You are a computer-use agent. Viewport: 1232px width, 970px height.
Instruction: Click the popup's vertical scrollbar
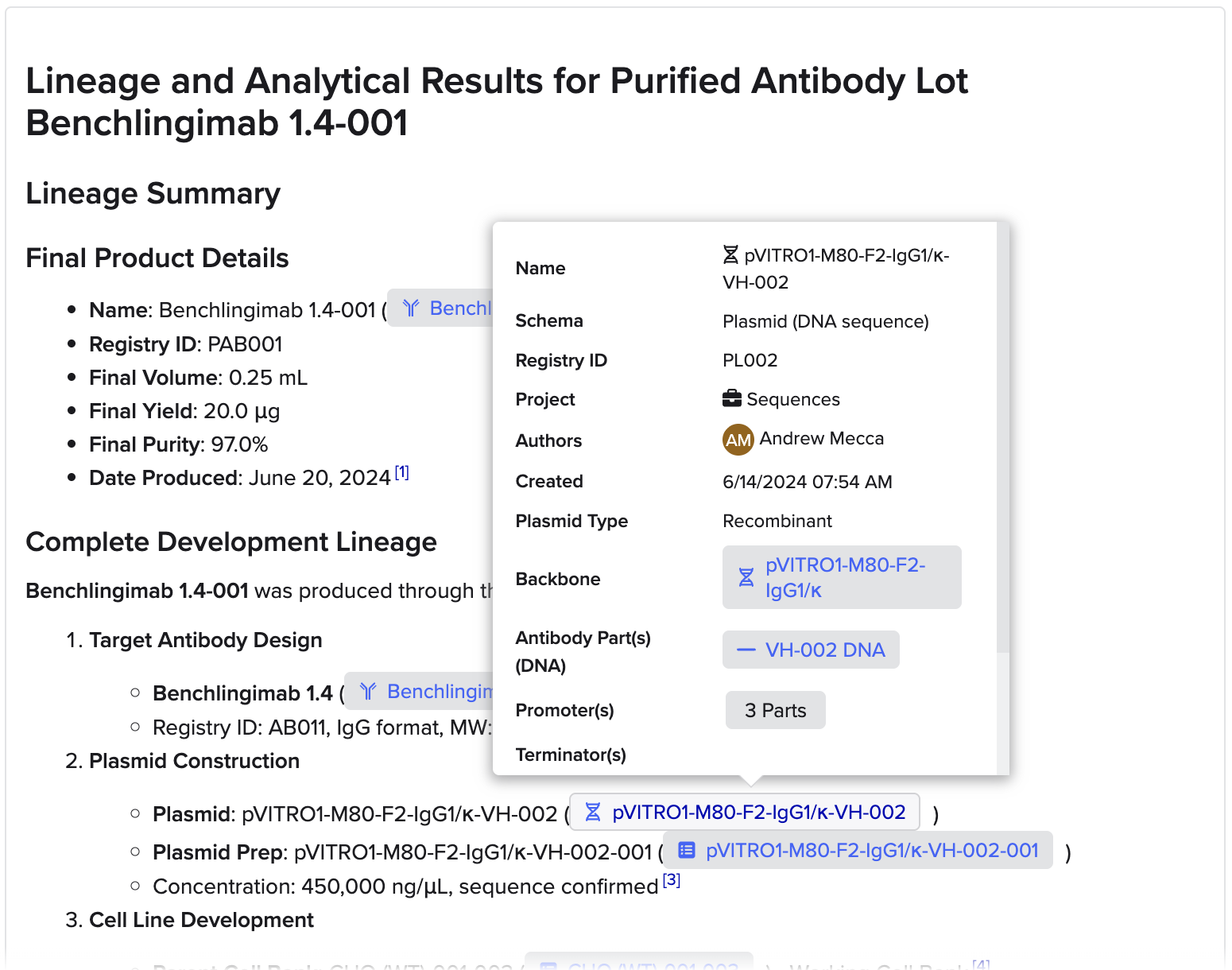pos(1002,437)
